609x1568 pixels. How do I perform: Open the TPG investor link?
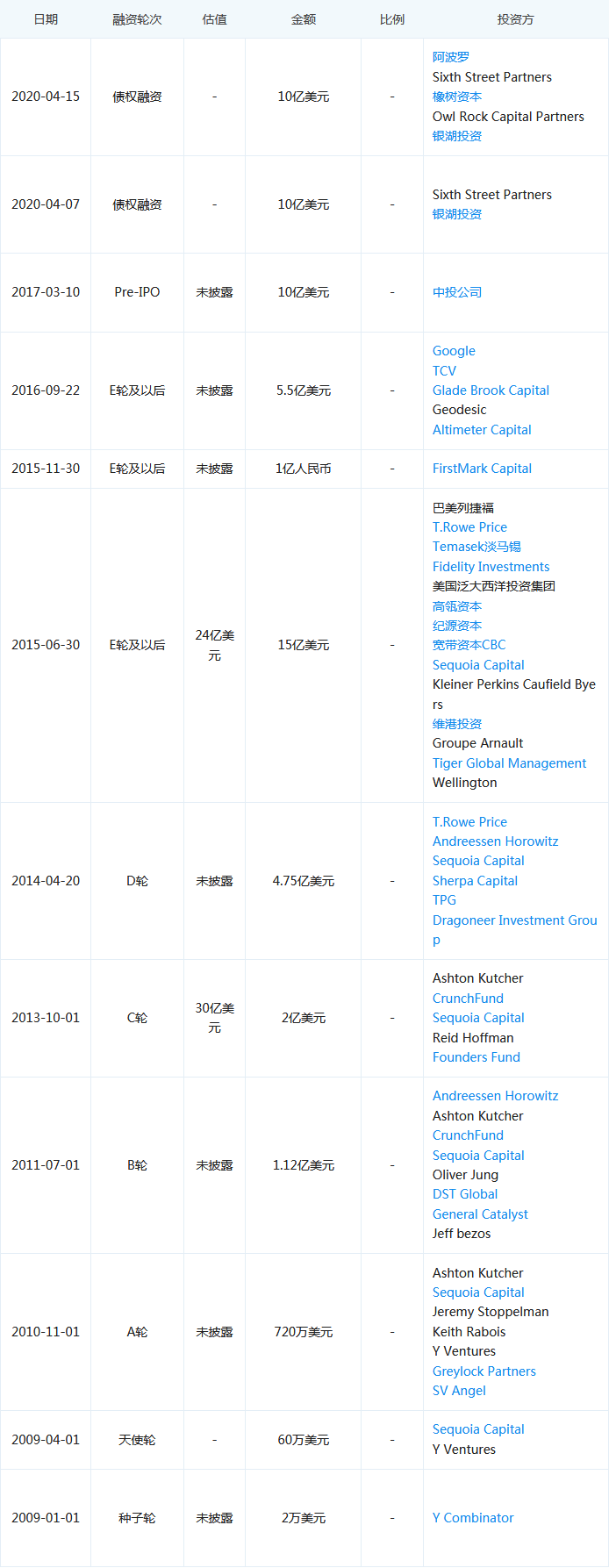click(x=444, y=900)
